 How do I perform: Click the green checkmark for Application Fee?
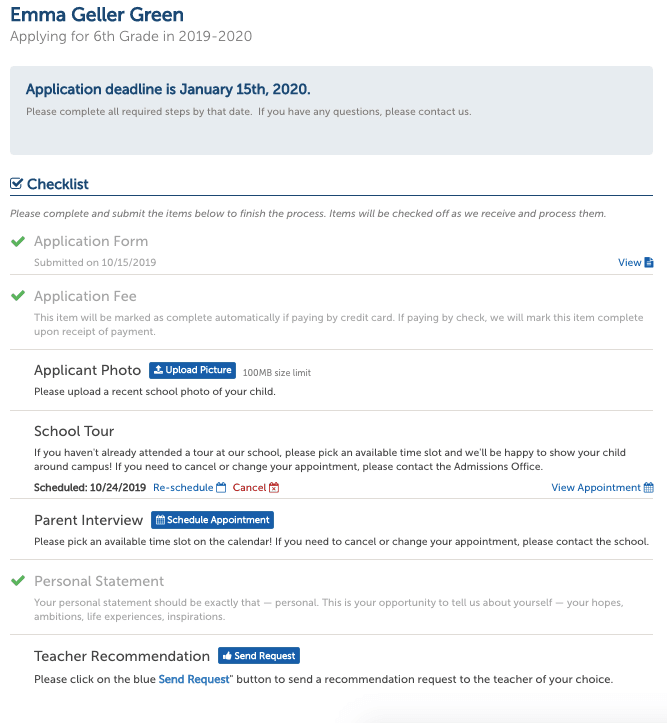[x=17, y=297]
